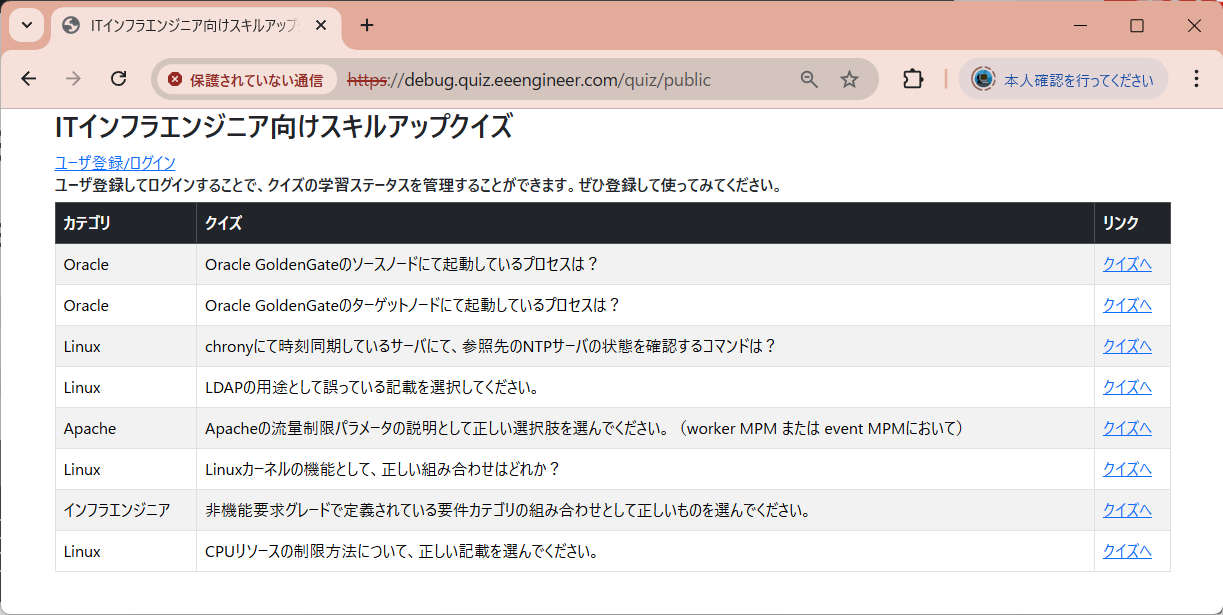The width and height of the screenshot is (1223, 615).
Task: Reload the quiz page
Action: [119, 78]
